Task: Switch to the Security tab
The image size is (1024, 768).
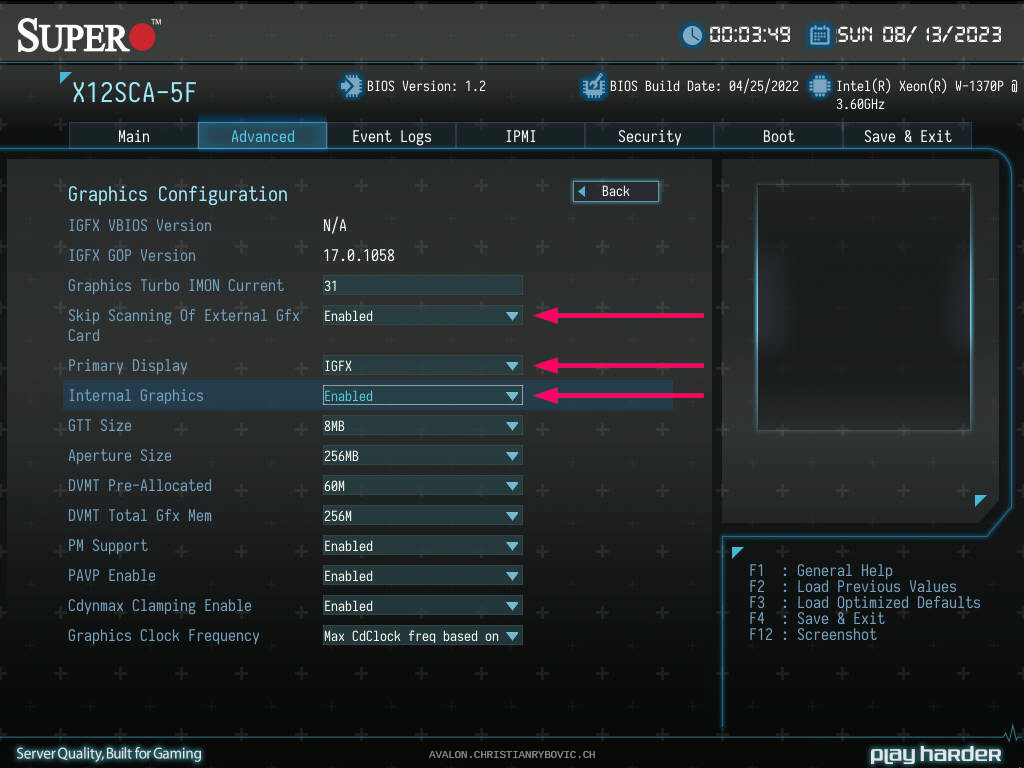Action: coord(649,136)
